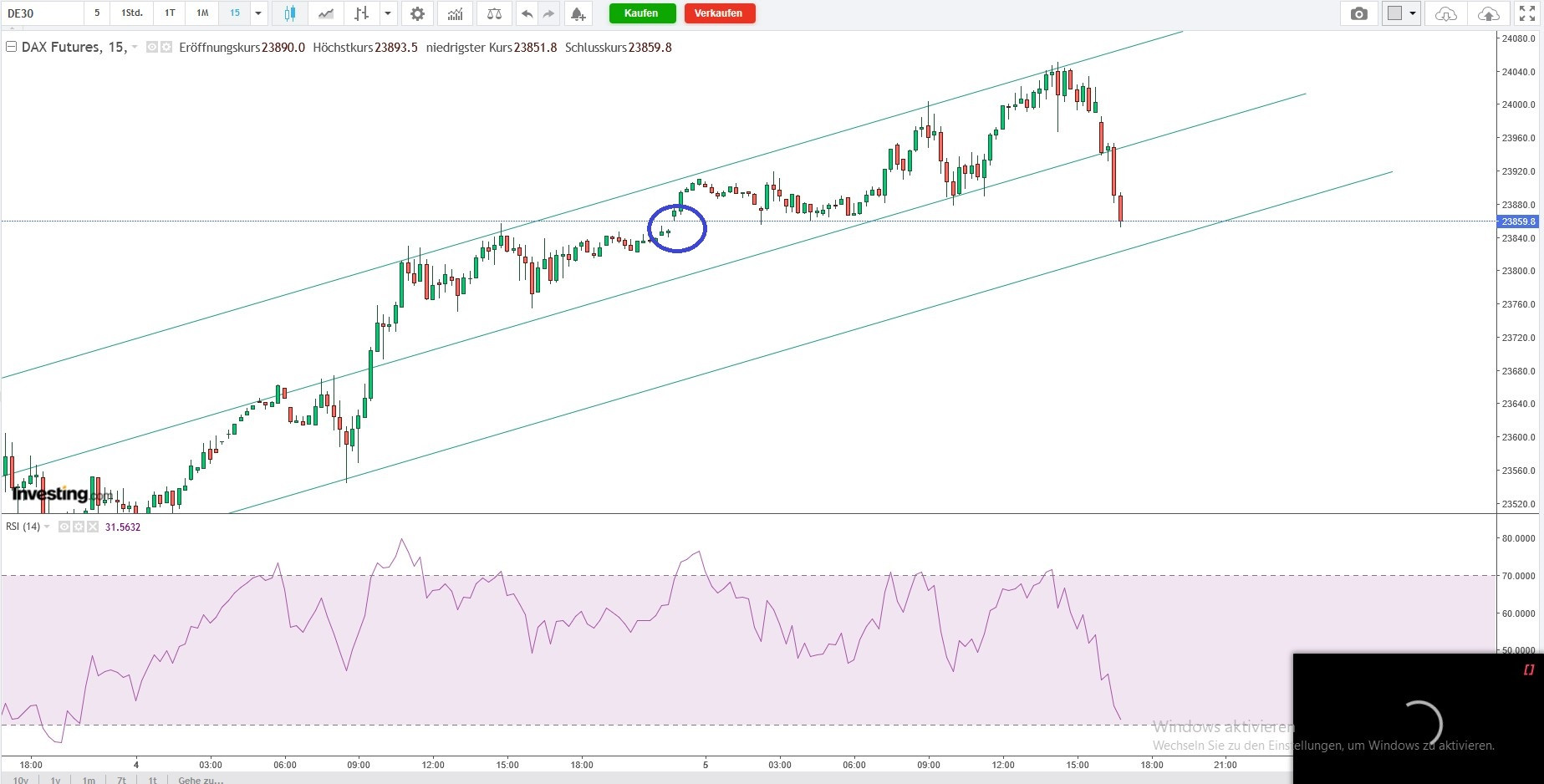The height and width of the screenshot is (784, 1544).
Task: Open the timeframe interval dropdown arrow
Action: (258, 13)
